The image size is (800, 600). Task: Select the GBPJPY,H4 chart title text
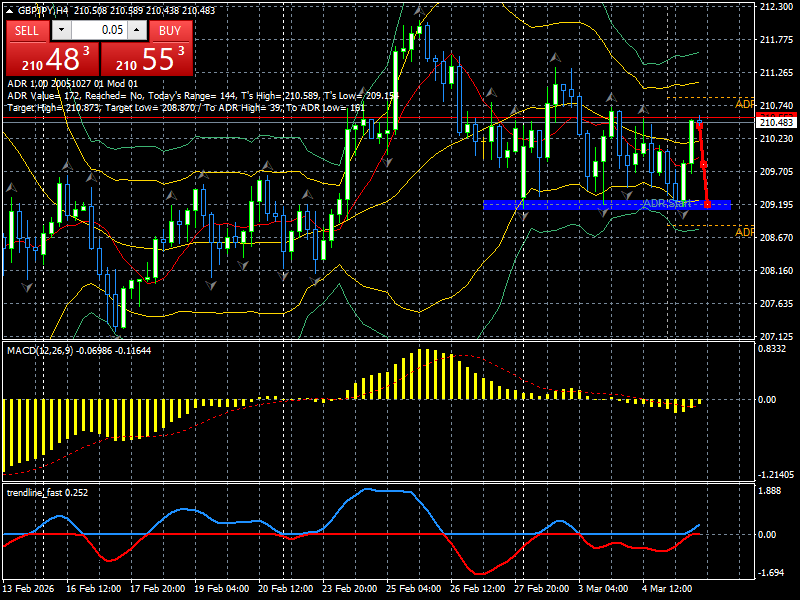[43, 11]
